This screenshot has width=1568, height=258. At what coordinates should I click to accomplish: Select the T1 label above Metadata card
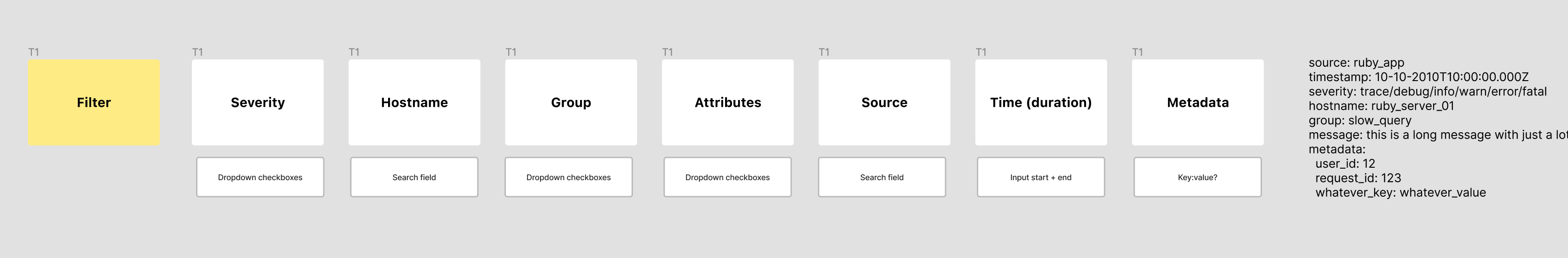coord(1137,53)
